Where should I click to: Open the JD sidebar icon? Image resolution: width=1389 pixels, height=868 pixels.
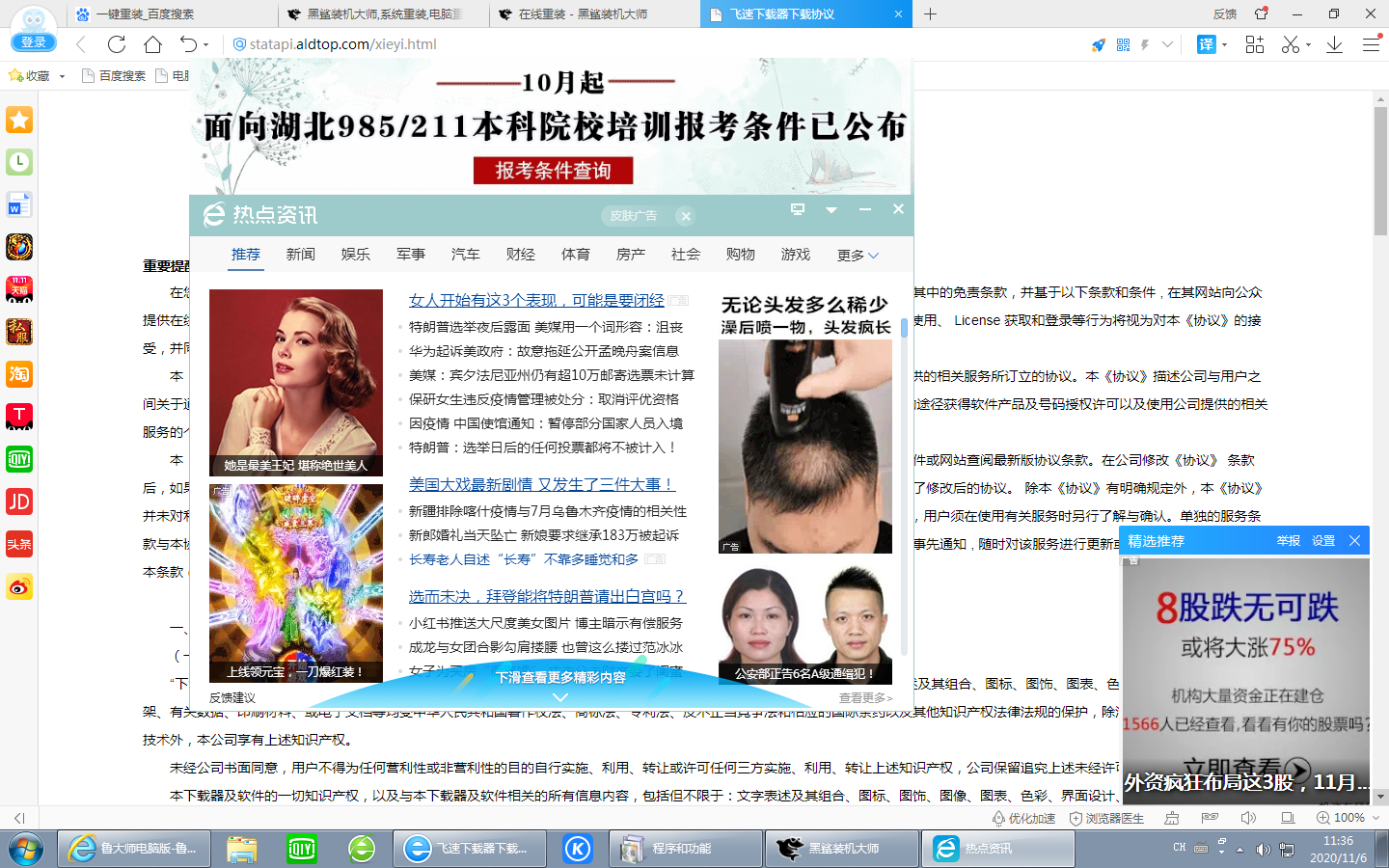tap(19, 502)
